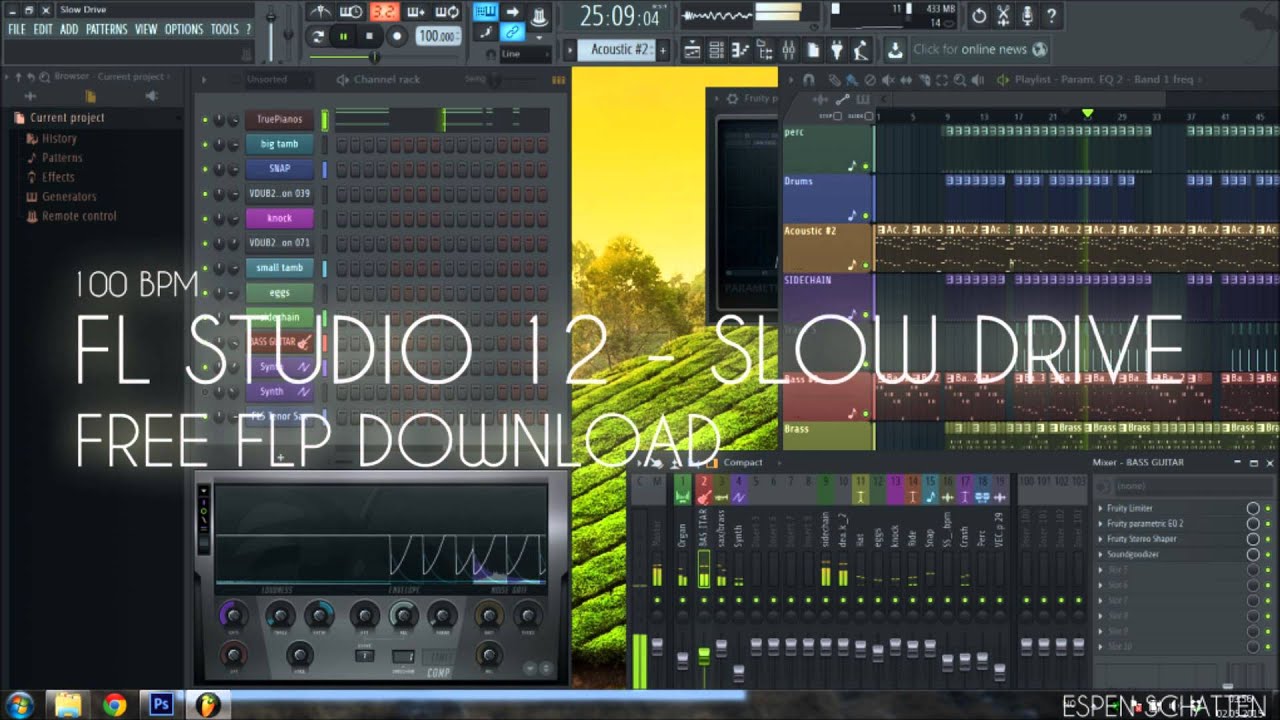The image size is (1280, 720).
Task: Click the record button
Action: click(396, 36)
